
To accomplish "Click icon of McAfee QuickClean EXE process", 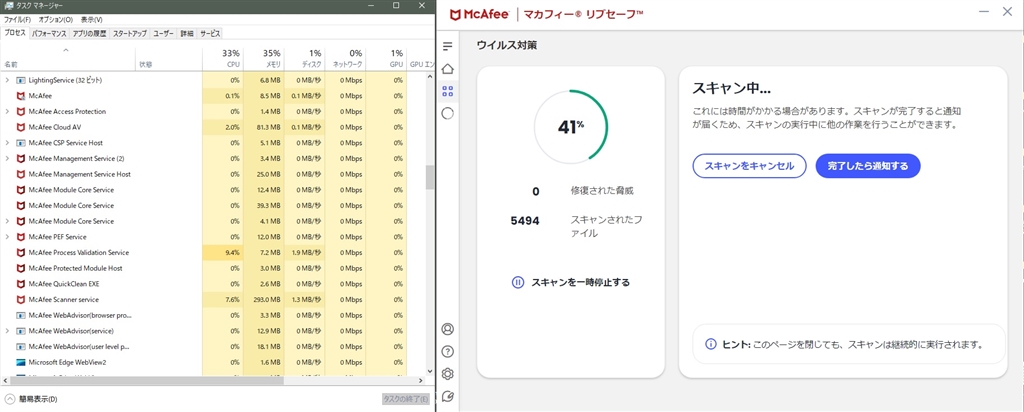I will click(20, 284).
